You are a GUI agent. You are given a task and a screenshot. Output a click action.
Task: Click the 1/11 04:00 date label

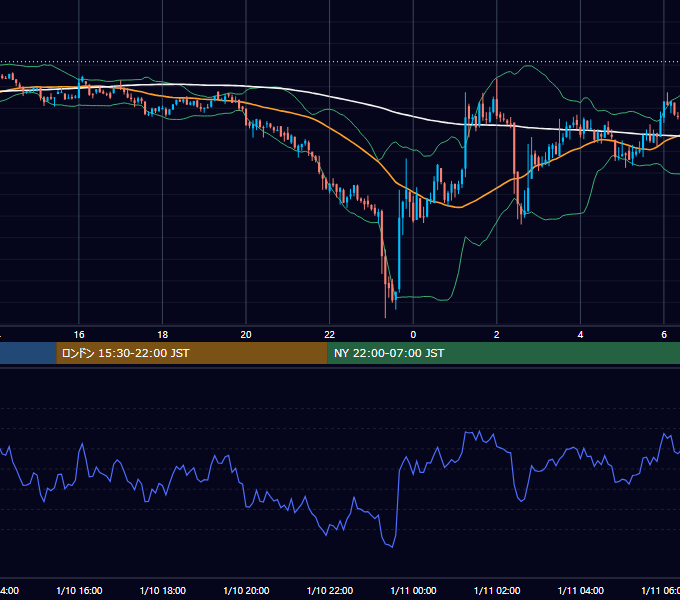click(580, 590)
